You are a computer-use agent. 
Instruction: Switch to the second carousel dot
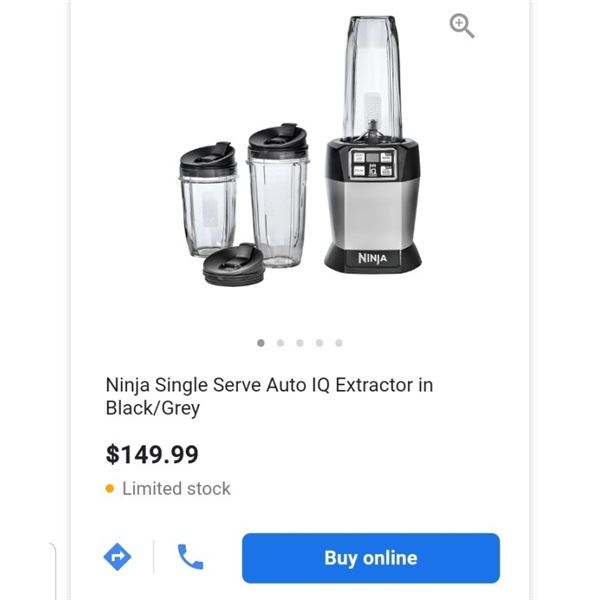(280, 343)
